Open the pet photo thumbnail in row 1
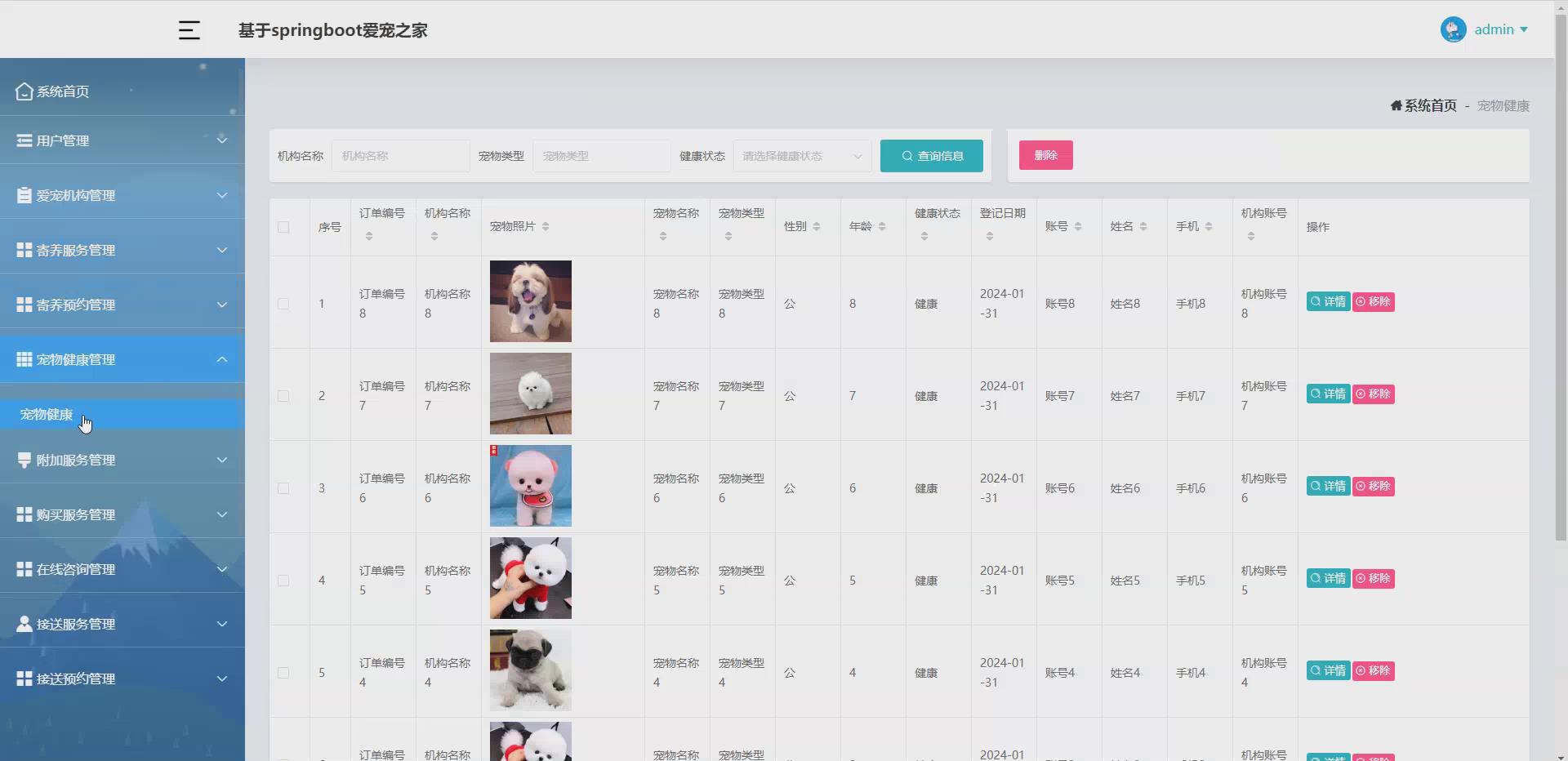 [531, 301]
